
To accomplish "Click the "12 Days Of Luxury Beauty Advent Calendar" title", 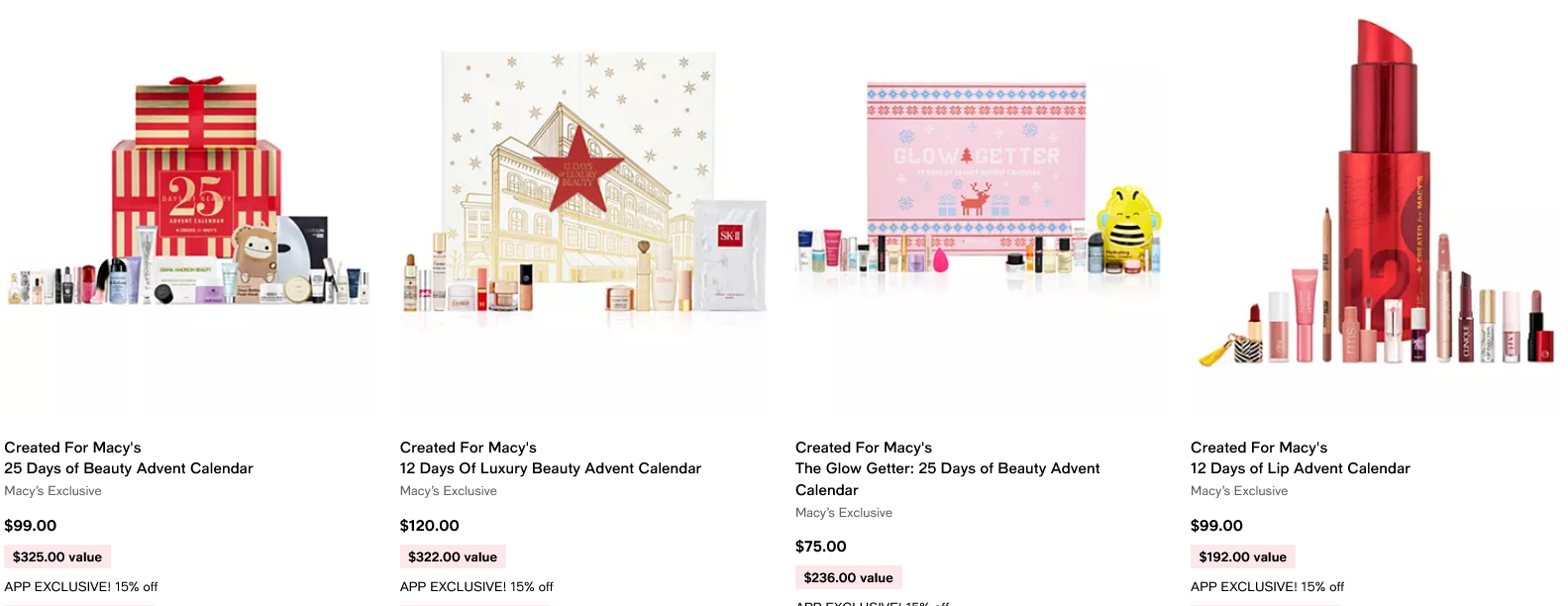I will click(x=550, y=468).
